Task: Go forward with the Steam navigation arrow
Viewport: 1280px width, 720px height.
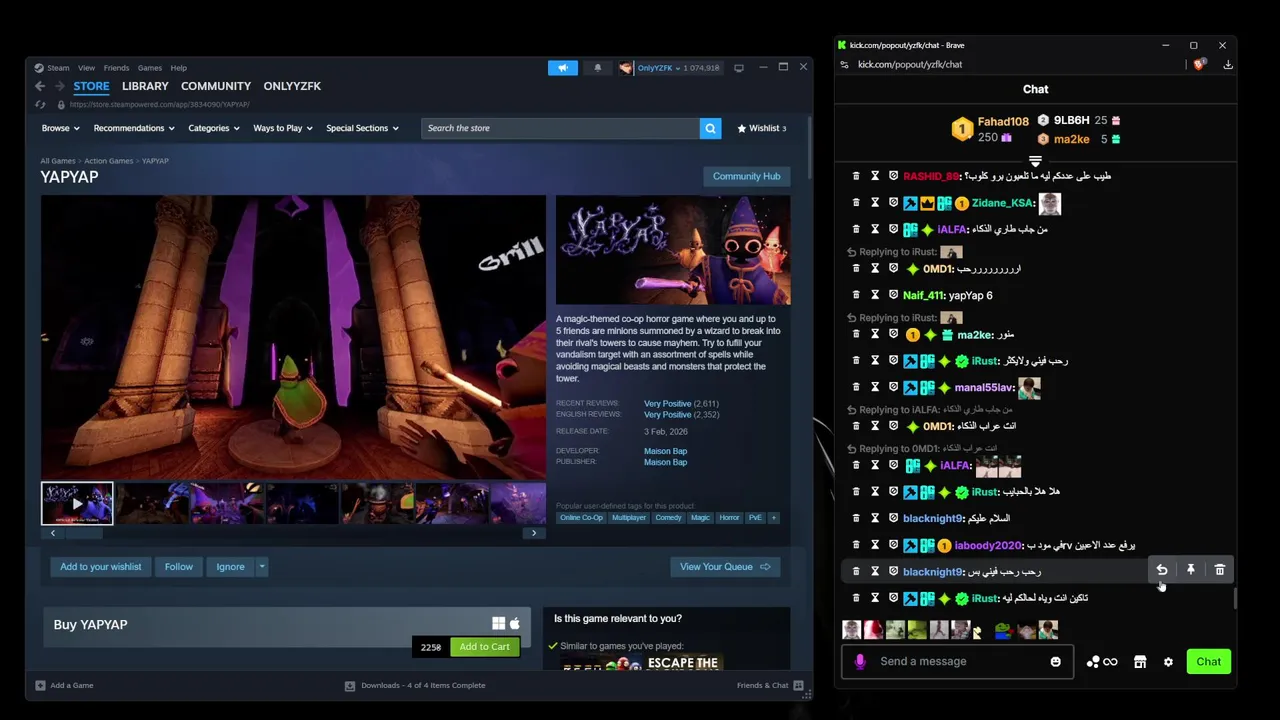Action: pyautogui.click(x=60, y=86)
